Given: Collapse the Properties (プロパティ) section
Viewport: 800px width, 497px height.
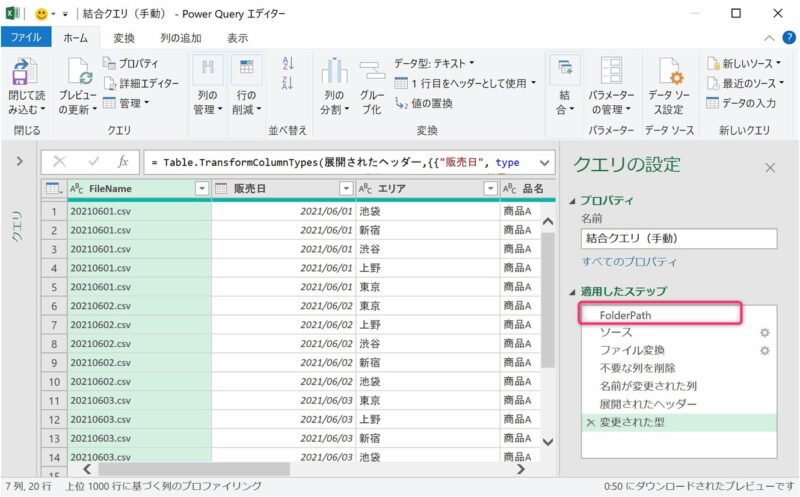Looking at the screenshot, I should 572,201.
